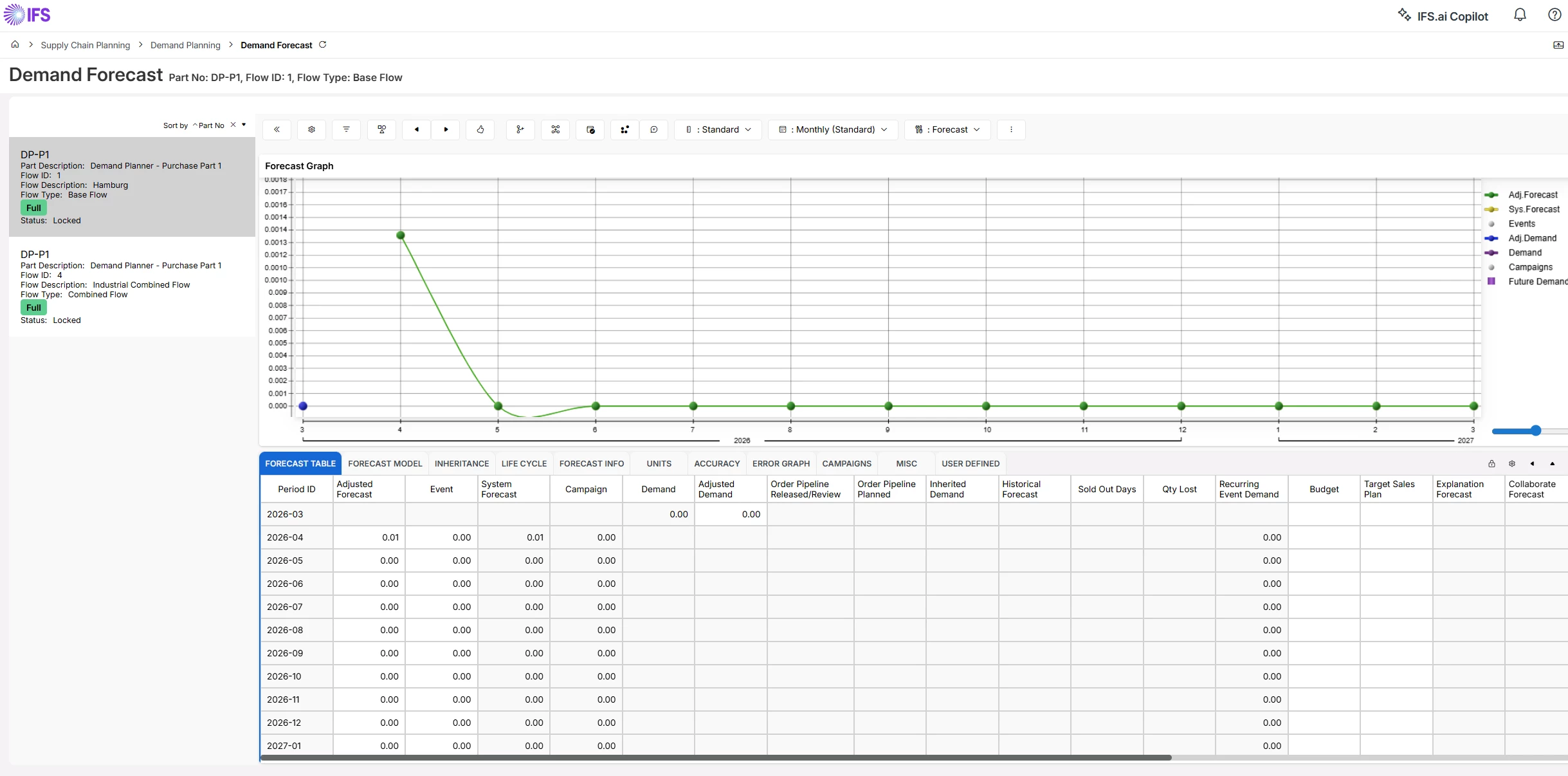Click the thumbs-up approve icon

pos(480,129)
